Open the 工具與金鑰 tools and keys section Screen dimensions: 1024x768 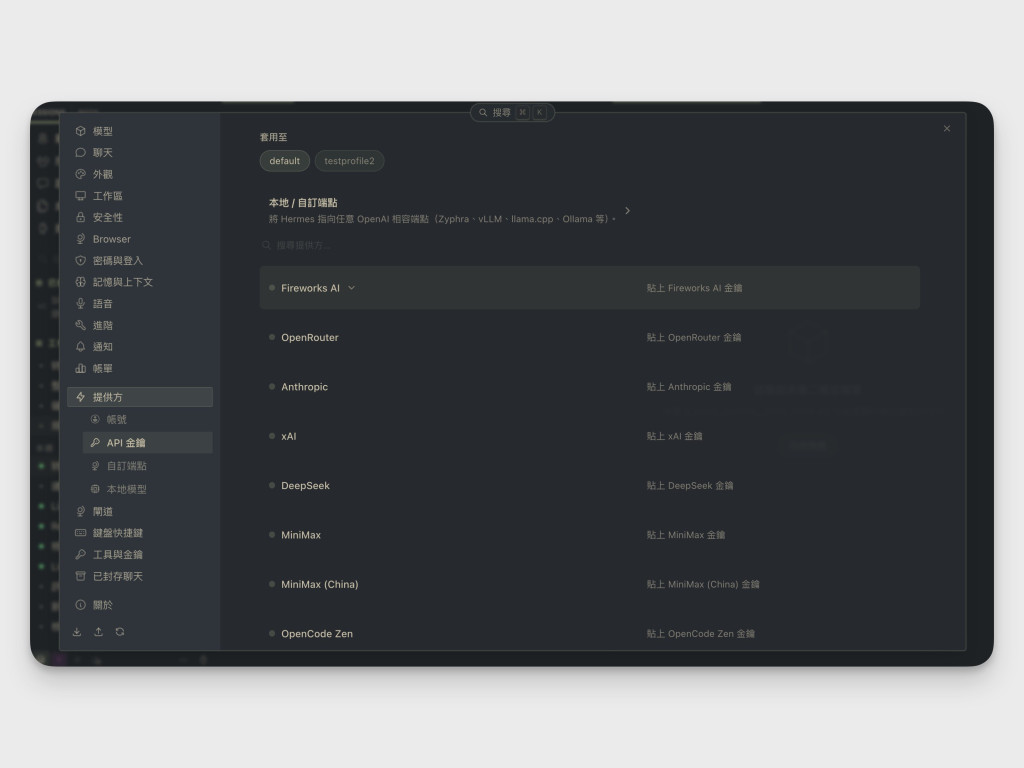tap(140, 554)
